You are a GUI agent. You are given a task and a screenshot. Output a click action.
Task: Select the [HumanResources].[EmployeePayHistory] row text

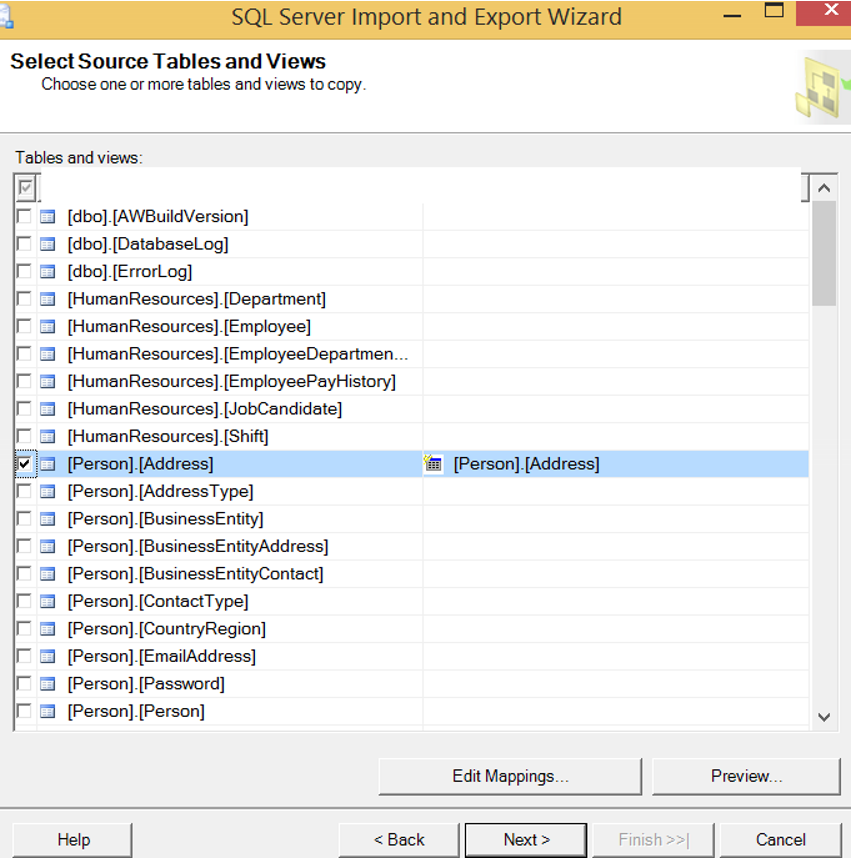231,381
